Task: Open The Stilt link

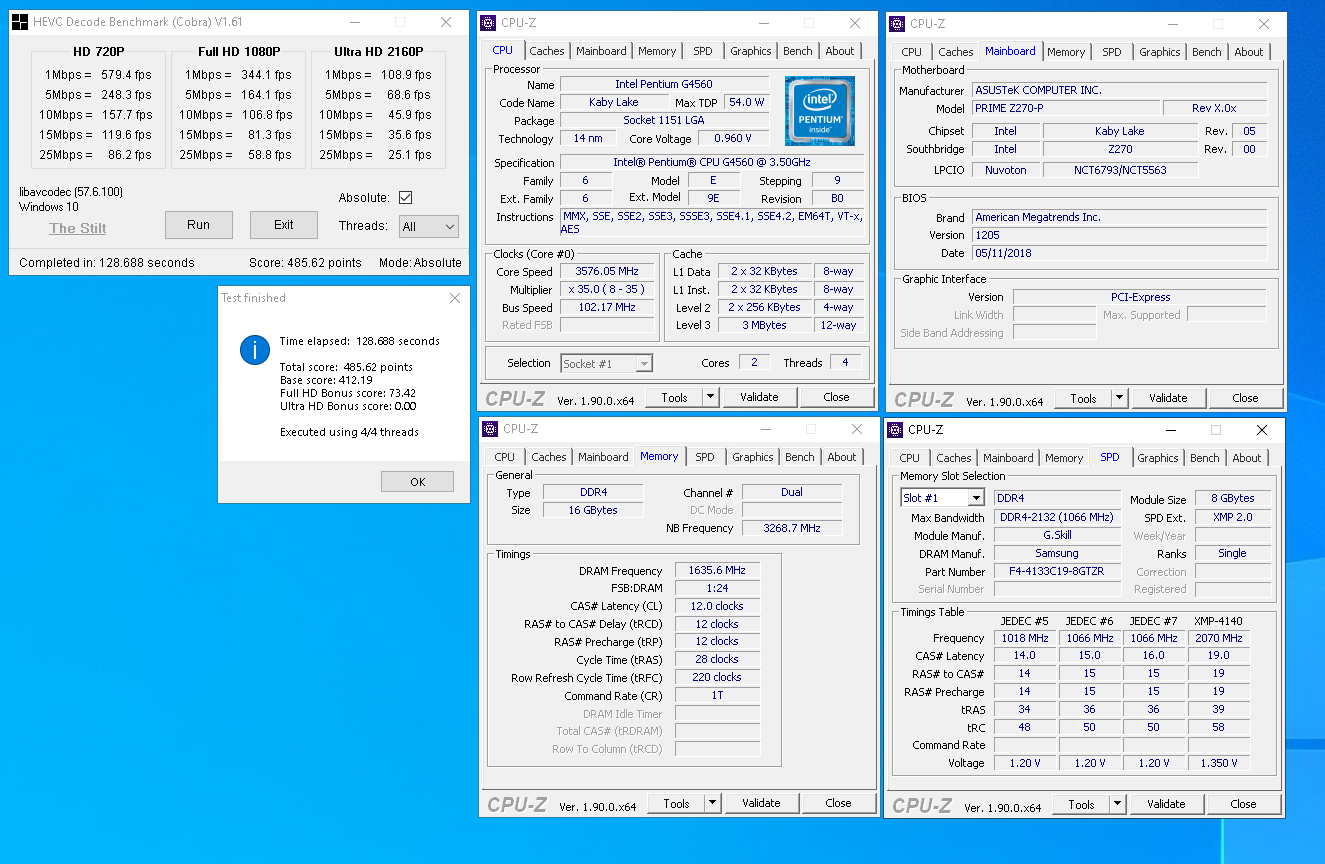Action: tap(78, 228)
